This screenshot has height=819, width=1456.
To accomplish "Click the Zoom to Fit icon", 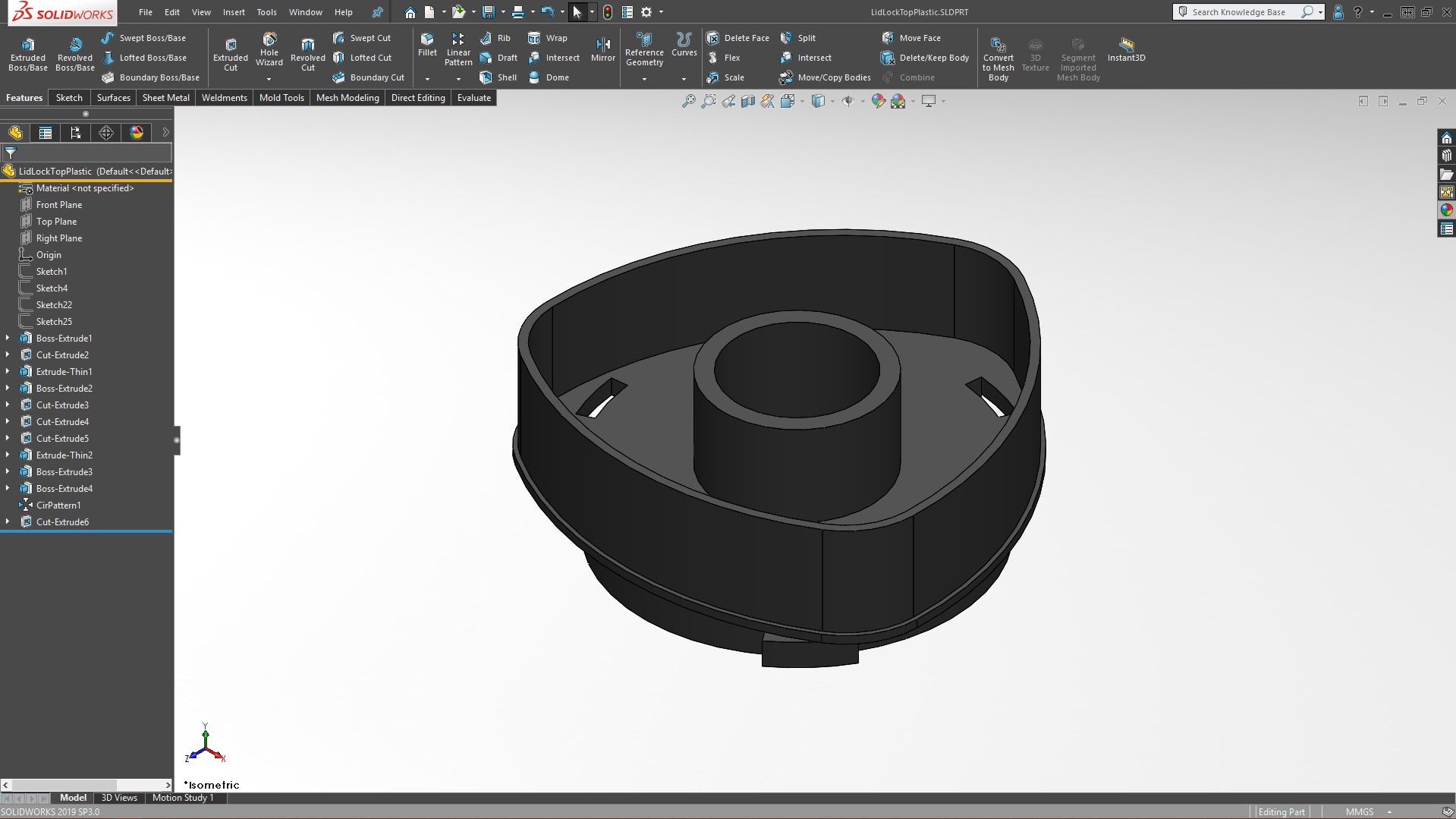I will 688,101.
